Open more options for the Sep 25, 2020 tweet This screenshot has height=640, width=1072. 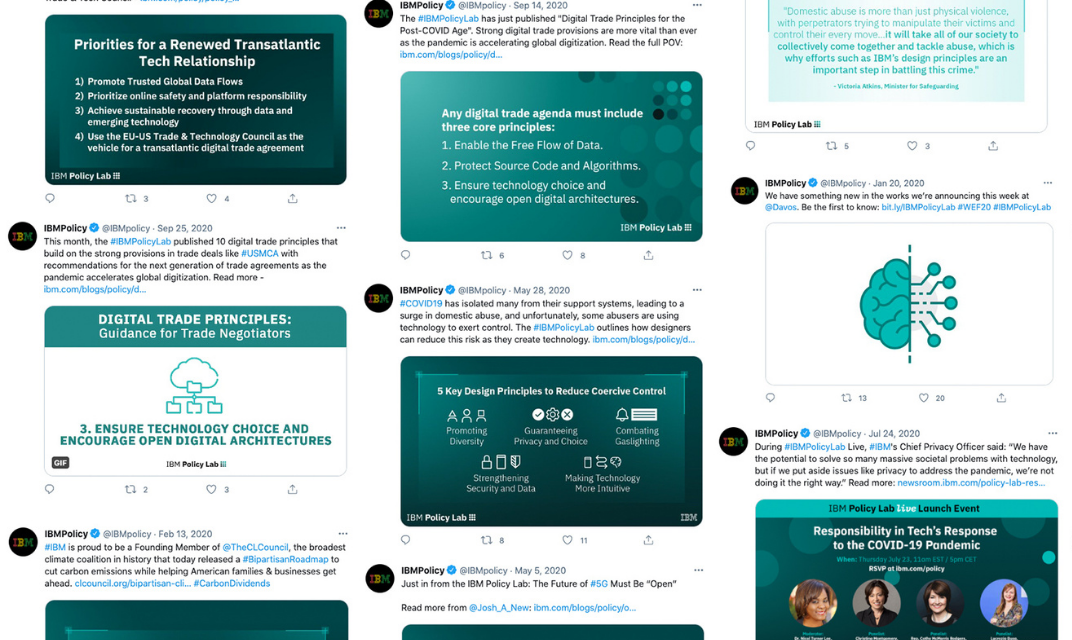341,228
